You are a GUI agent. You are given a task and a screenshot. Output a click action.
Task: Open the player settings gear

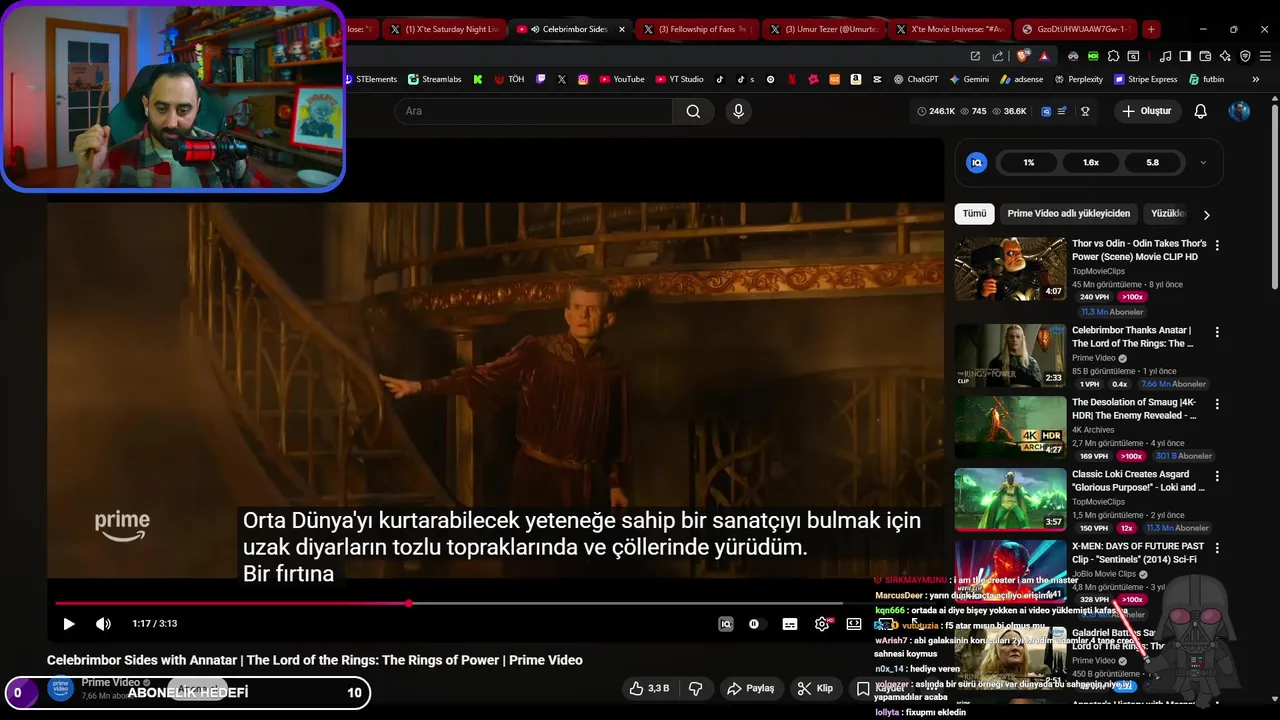(x=822, y=624)
